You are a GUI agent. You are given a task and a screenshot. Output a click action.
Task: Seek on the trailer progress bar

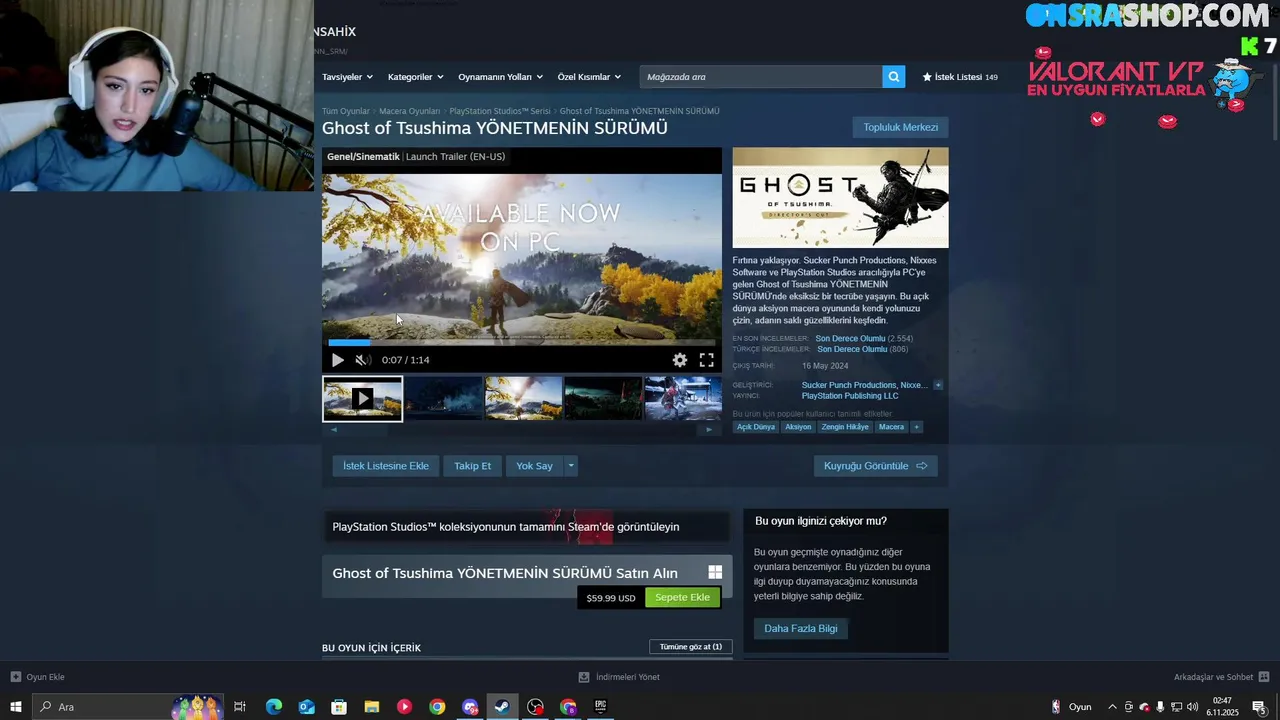coord(521,342)
